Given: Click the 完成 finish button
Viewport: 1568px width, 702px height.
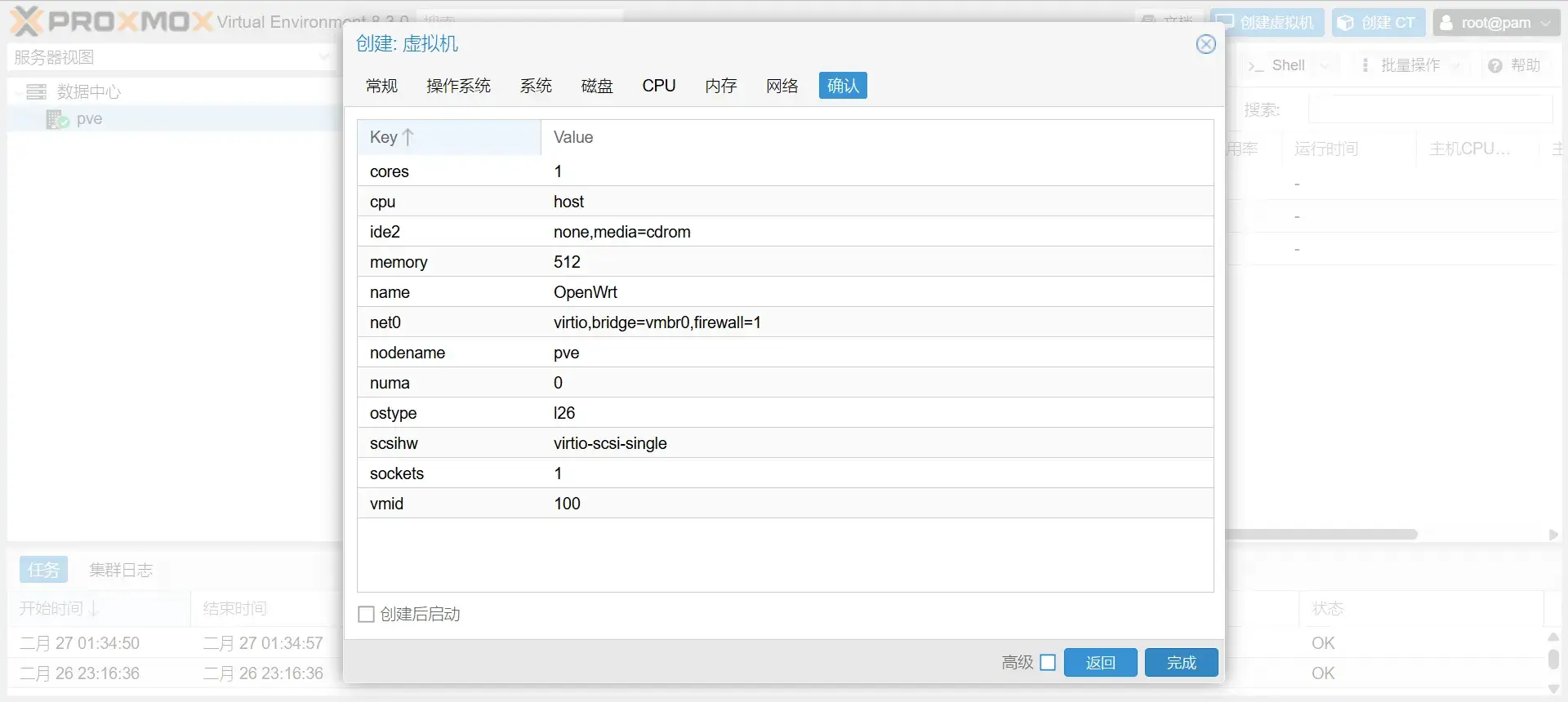Looking at the screenshot, I should pos(1181,662).
